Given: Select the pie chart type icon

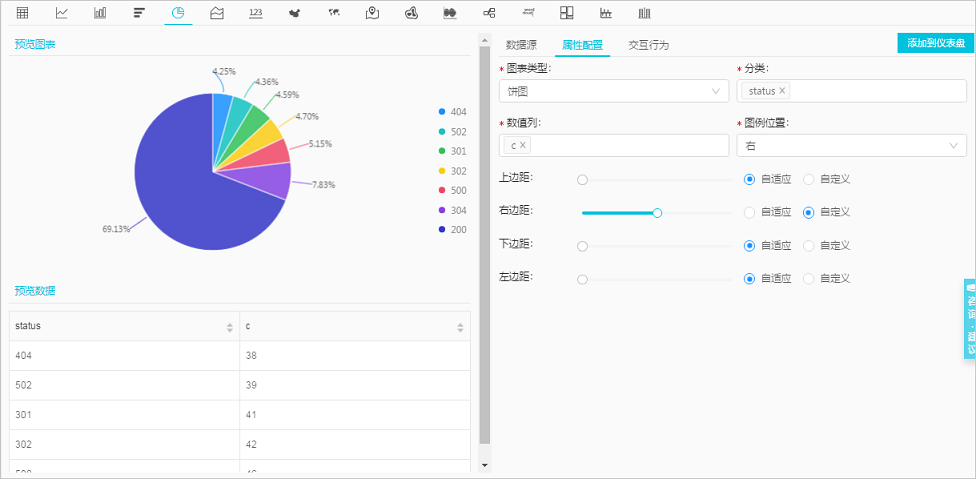Looking at the screenshot, I should pyautogui.click(x=178, y=12).
